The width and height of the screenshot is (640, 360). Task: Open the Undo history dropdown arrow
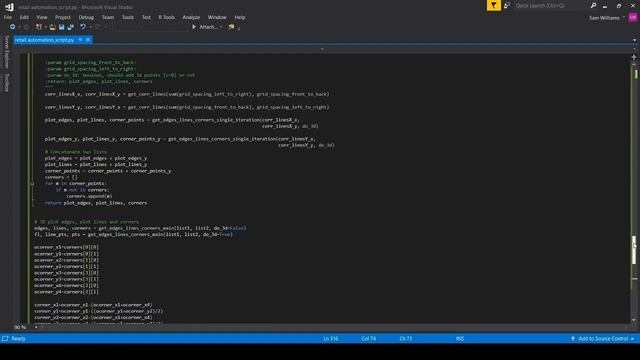tap(90, 27)
